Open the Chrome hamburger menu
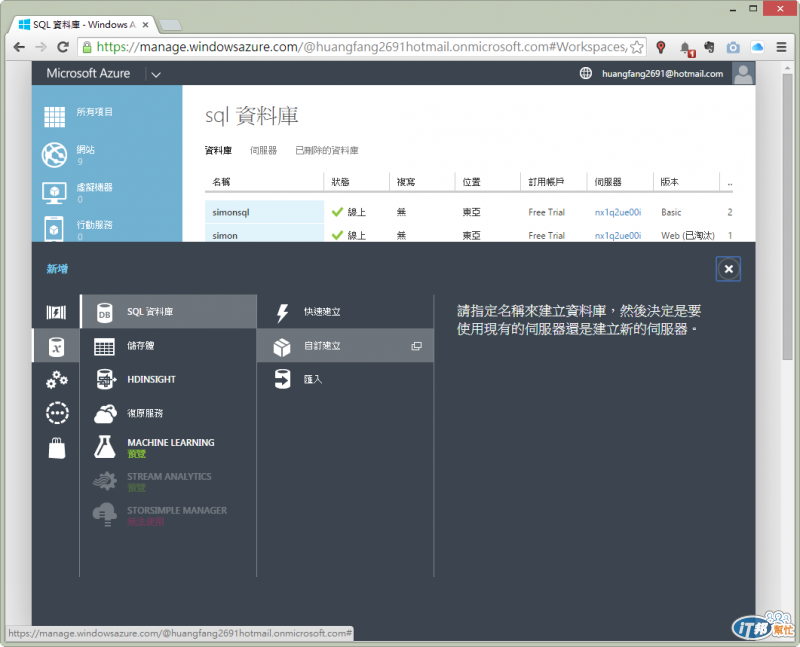This screenshot has height=647, width=800. [x=781, y=47]
